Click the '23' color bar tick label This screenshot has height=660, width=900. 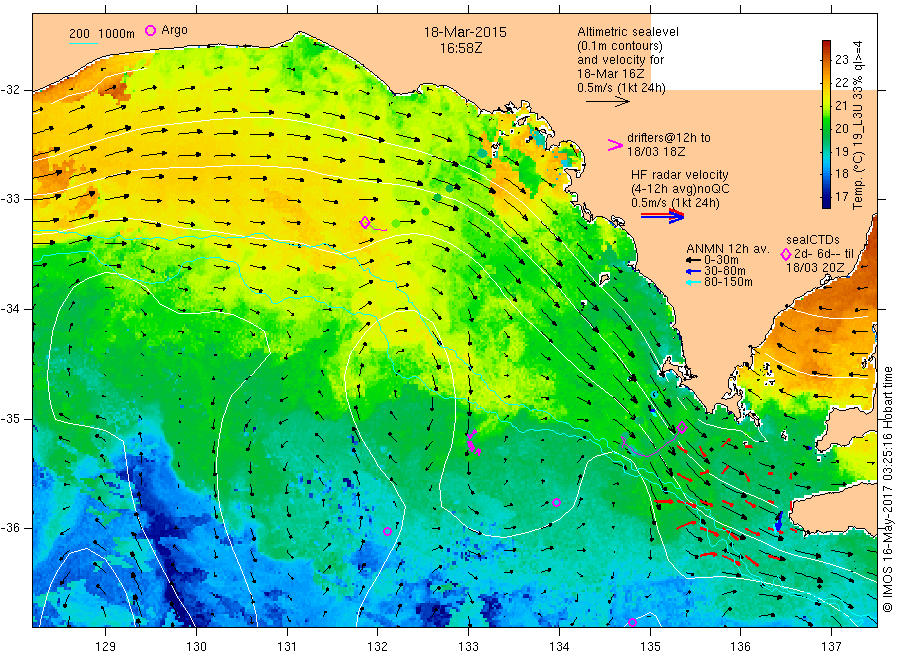point(841,60)
